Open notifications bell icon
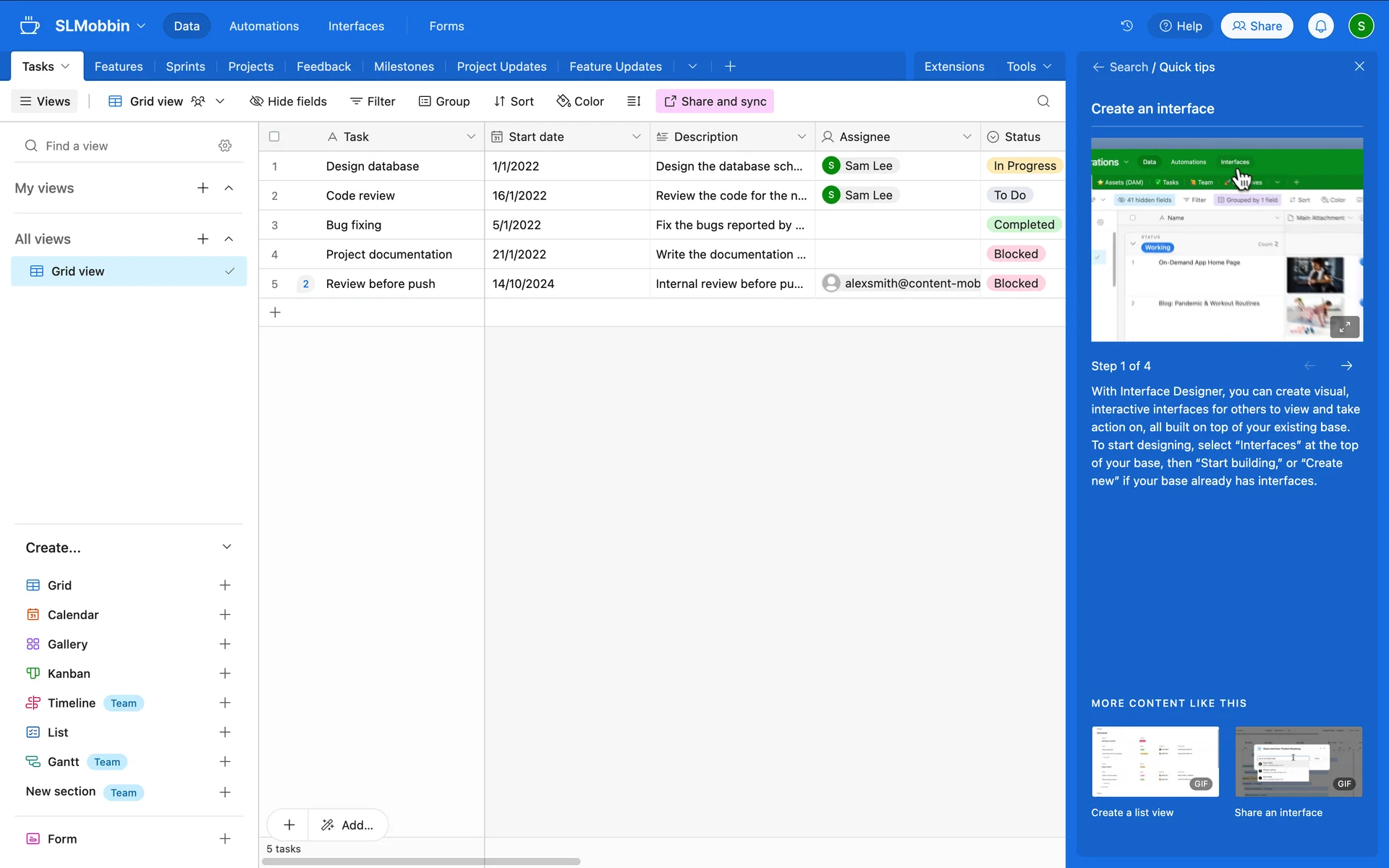1389x868 pixels. tap(1320, 26)
